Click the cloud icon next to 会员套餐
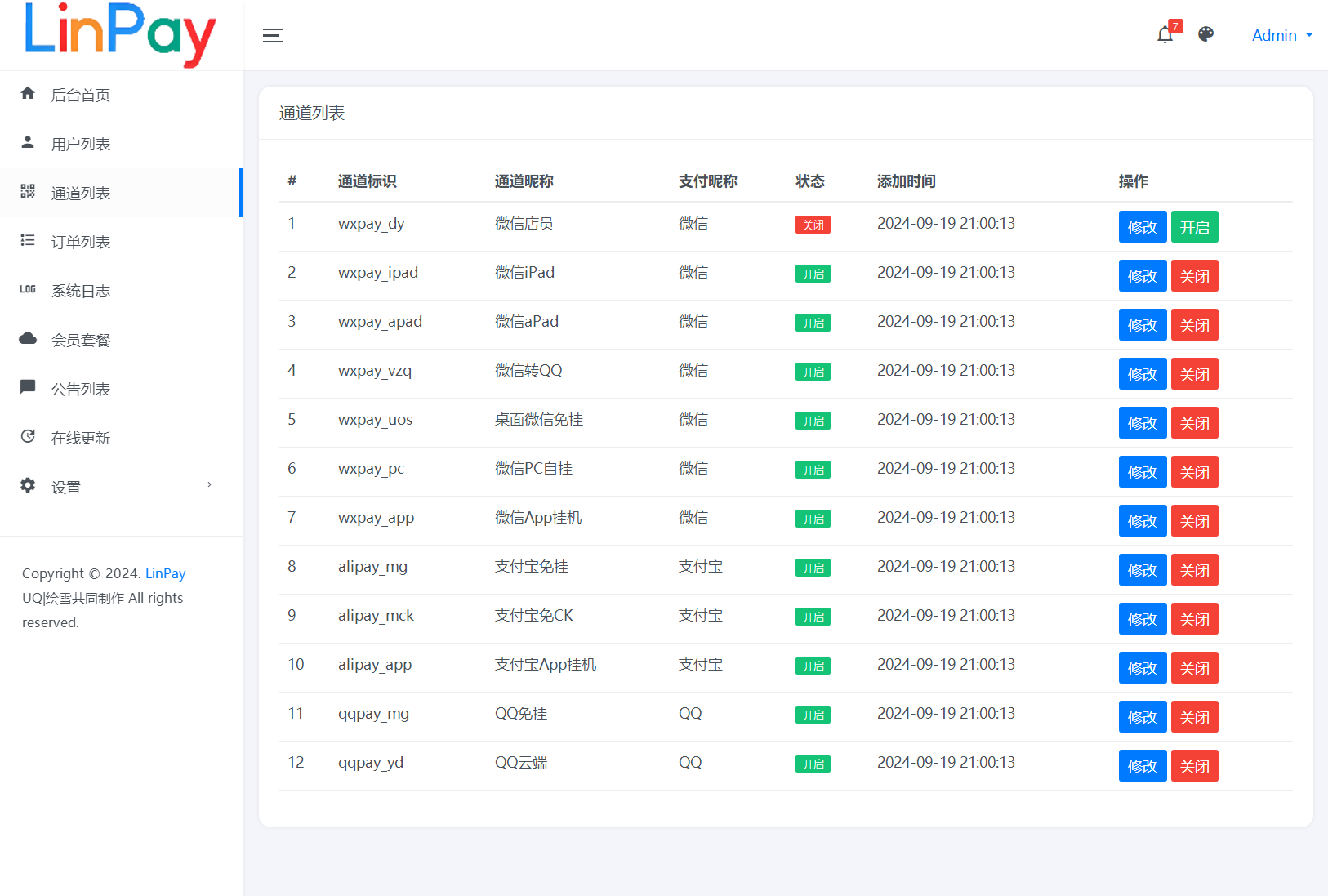The width and height of the screenshot is (1328, 896). tap(28, 339)
